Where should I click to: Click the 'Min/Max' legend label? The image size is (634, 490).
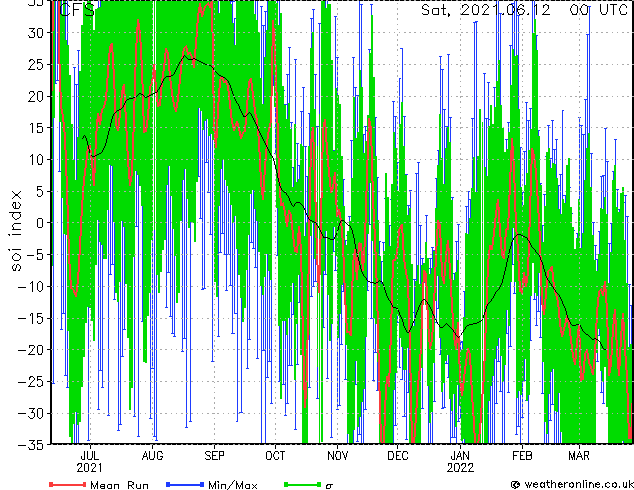tap(232, 485)
